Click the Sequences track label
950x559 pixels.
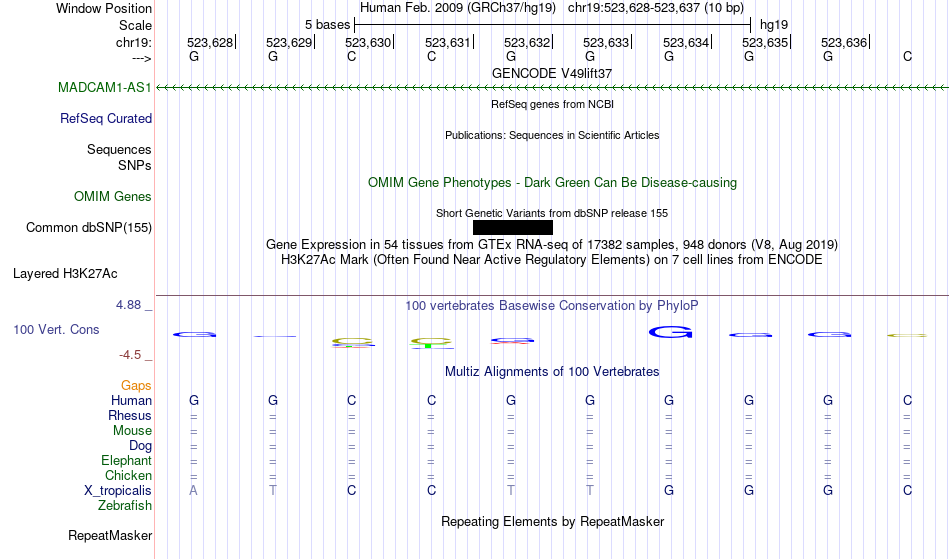(119, 149)
